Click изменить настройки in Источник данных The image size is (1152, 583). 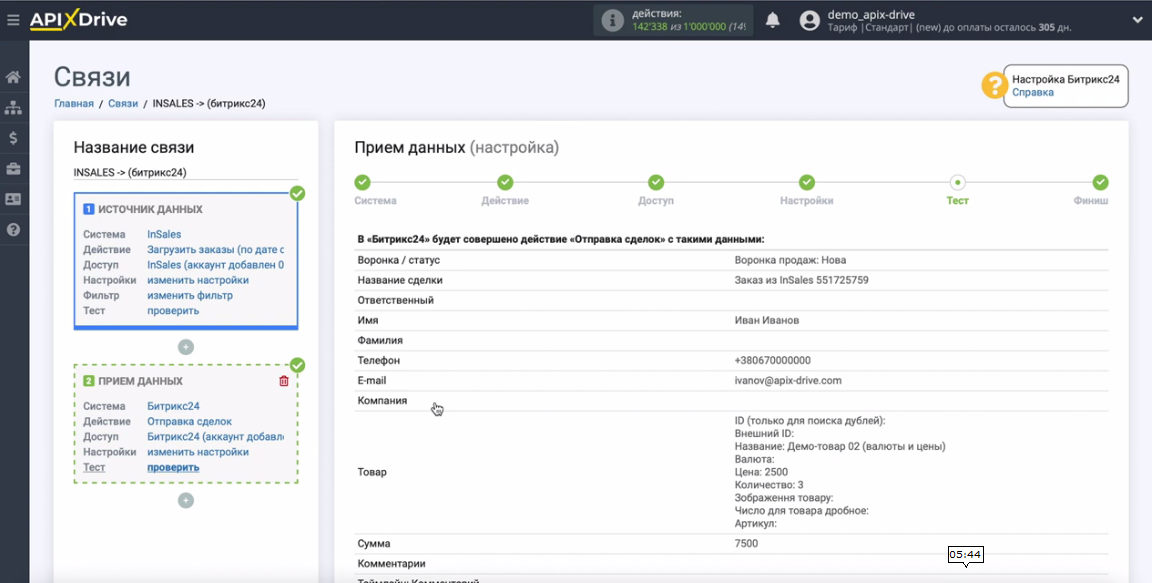click(198, 280)
